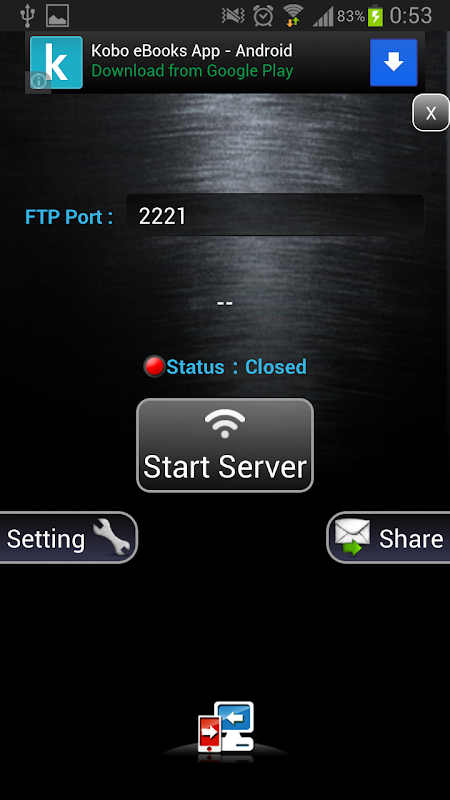Click the phone-to-computer transfer logo

226,727
